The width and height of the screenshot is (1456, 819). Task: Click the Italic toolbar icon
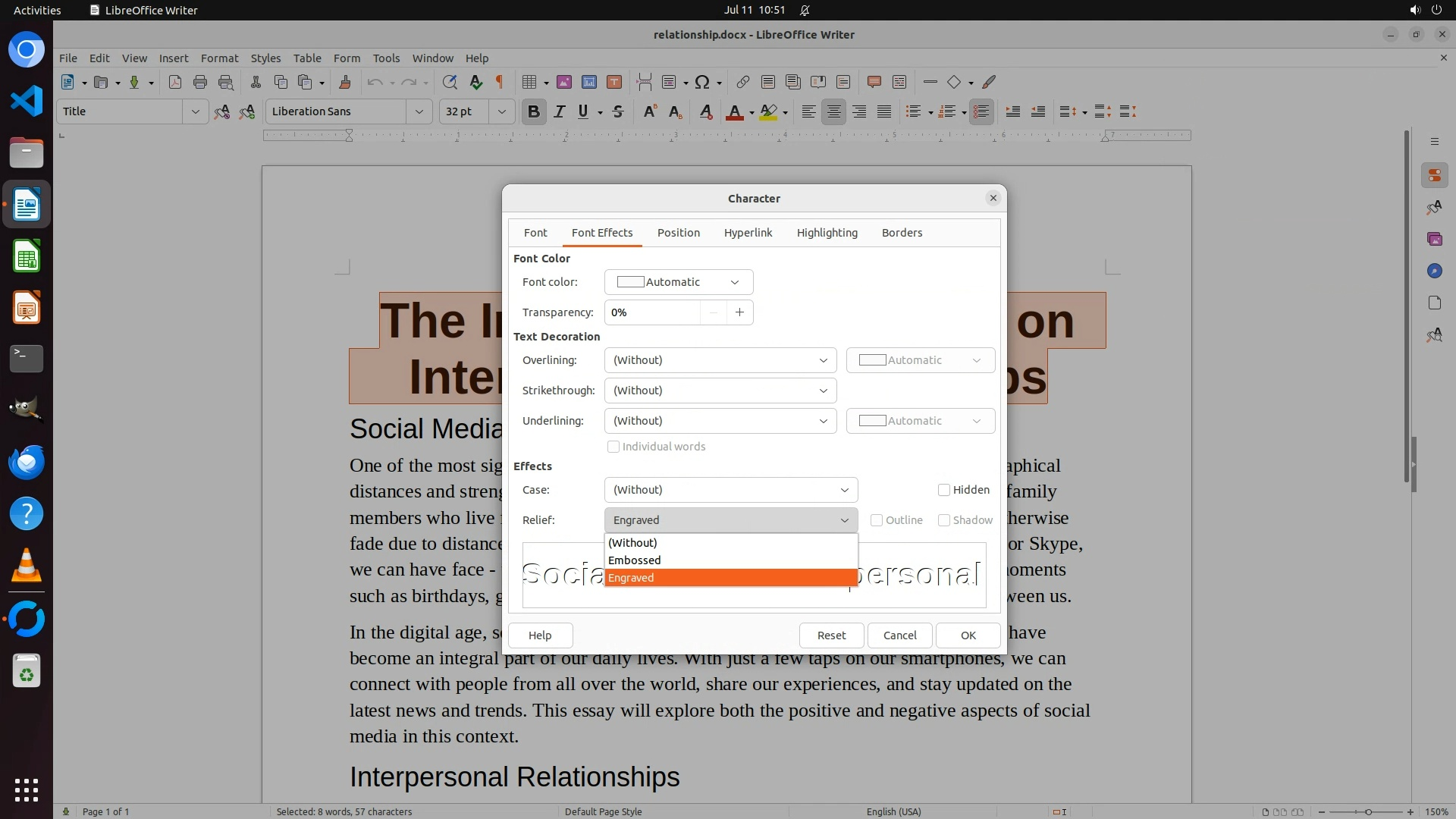click(x=559, y=112)
